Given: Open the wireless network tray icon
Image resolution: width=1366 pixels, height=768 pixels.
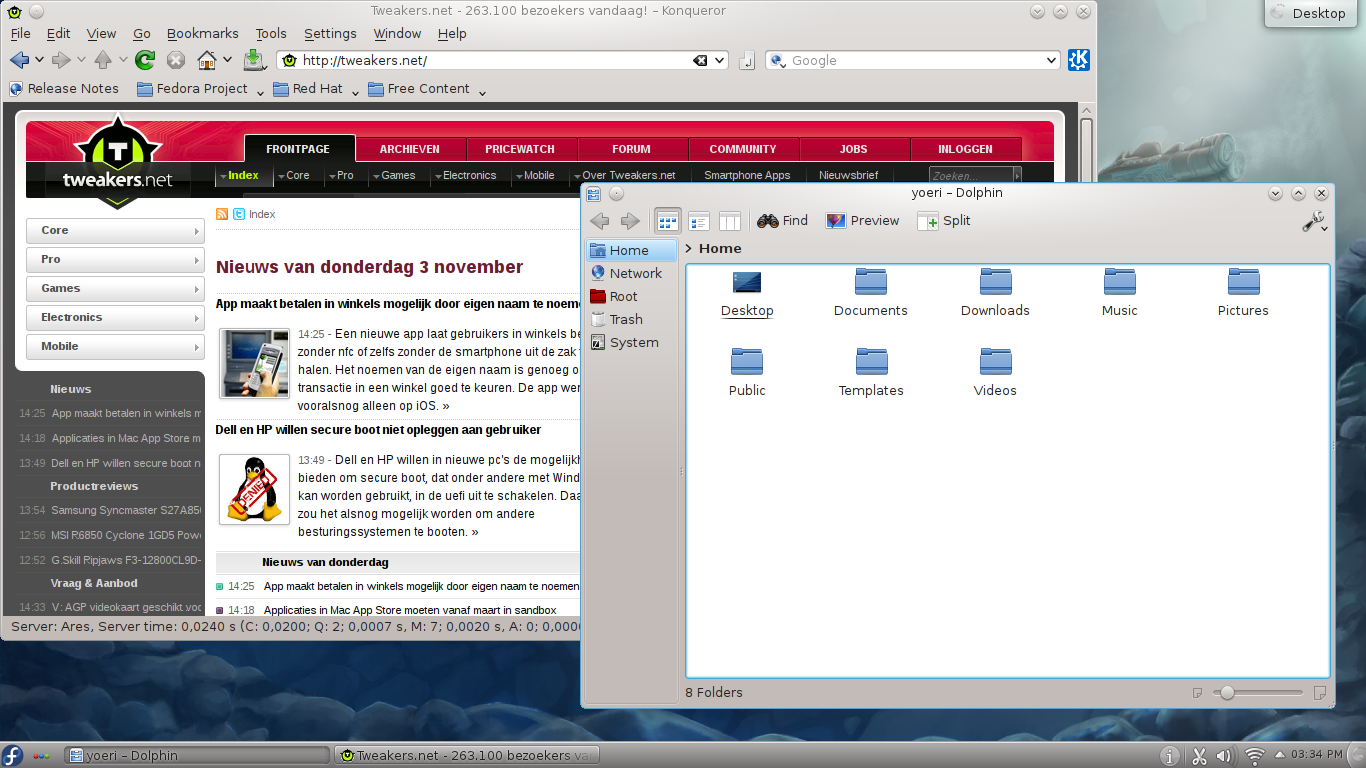Looking at the screenshot, I should (1254, 756).
